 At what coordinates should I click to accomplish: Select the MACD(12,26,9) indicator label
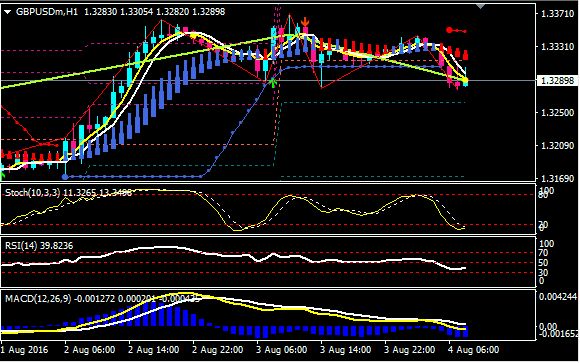38,299
